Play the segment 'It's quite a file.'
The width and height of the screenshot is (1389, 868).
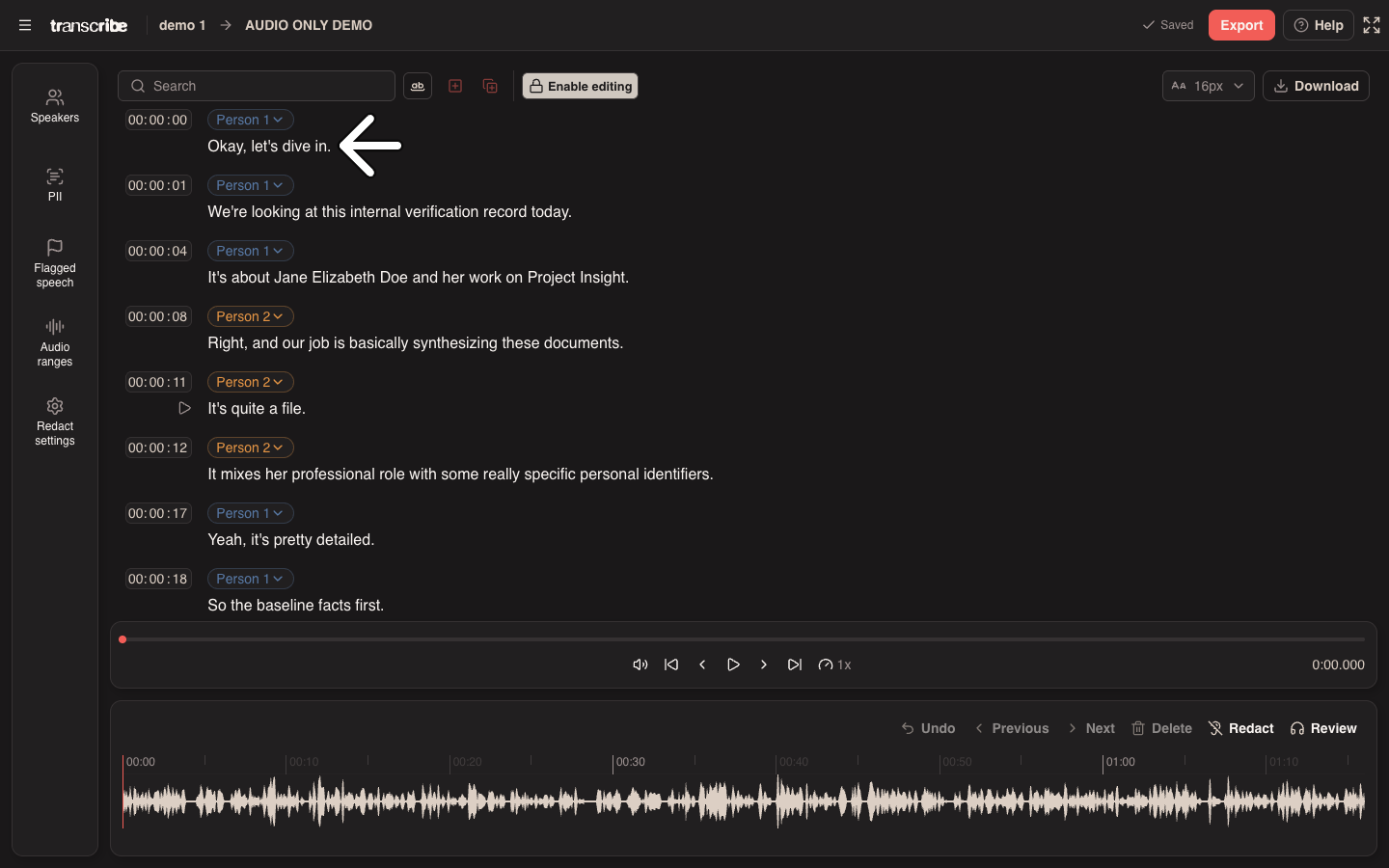(x=184, y=408)
